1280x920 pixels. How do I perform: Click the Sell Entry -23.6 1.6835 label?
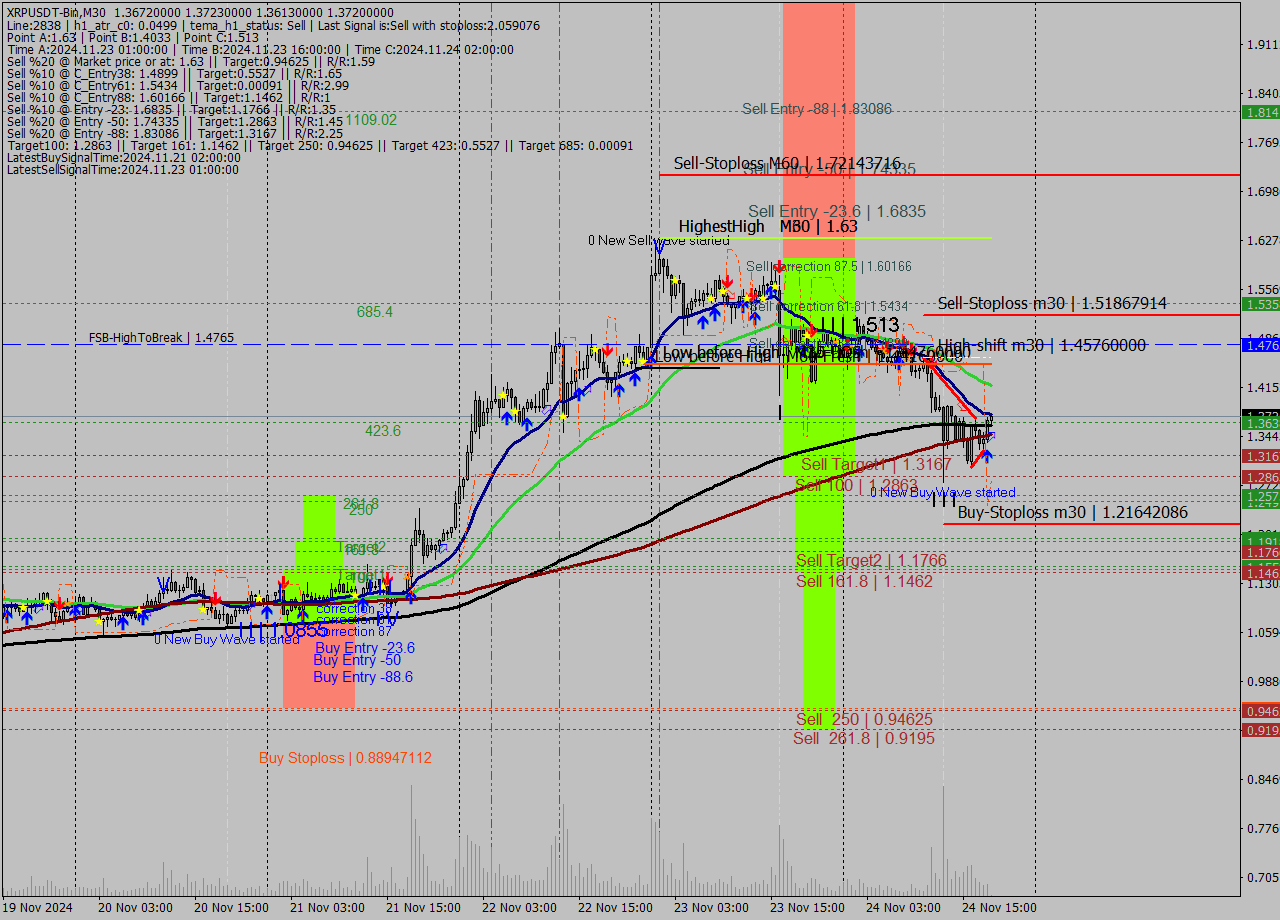tap(837, 212)
